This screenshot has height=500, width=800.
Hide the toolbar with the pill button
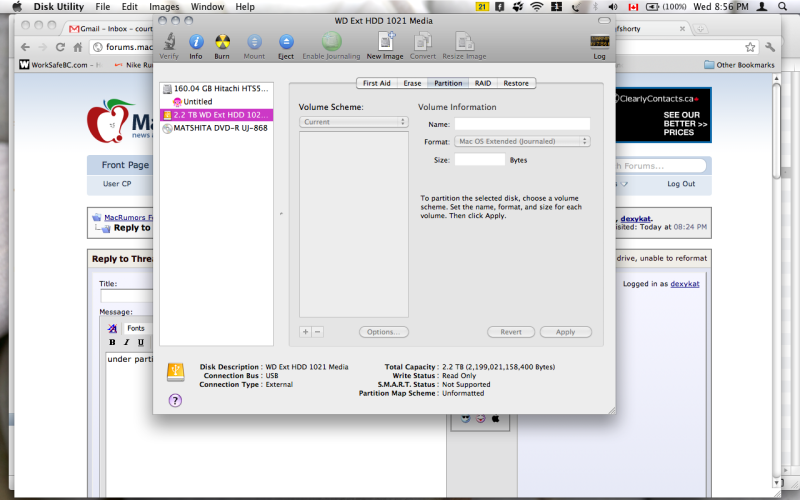click(604, 20)
